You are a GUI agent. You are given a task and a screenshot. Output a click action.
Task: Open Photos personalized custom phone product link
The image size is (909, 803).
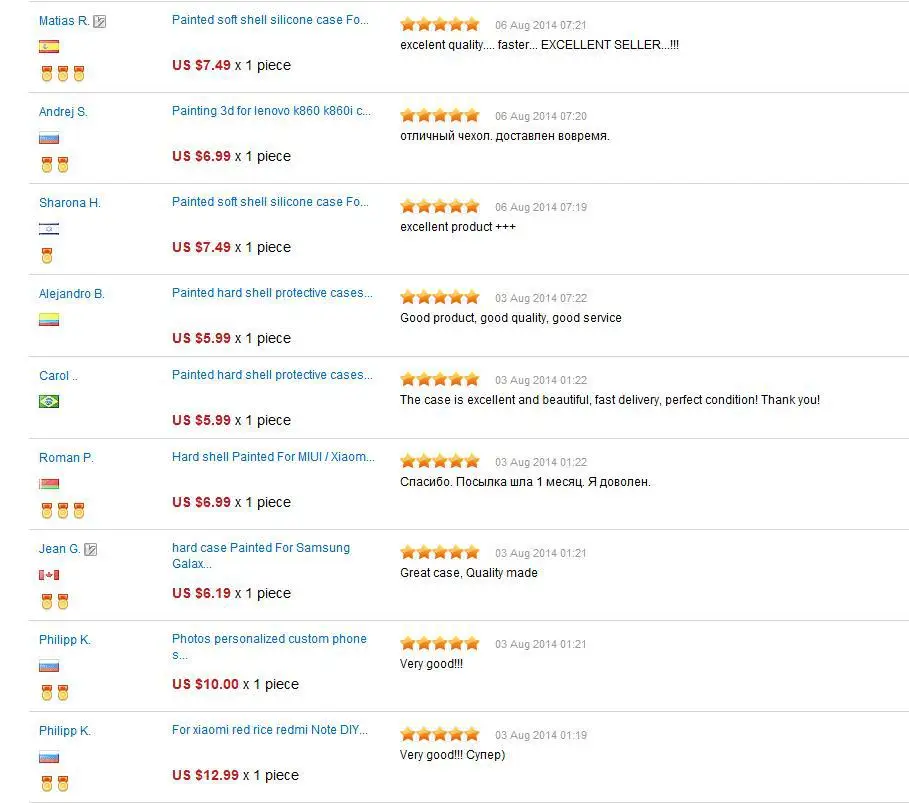pos(269,647)
